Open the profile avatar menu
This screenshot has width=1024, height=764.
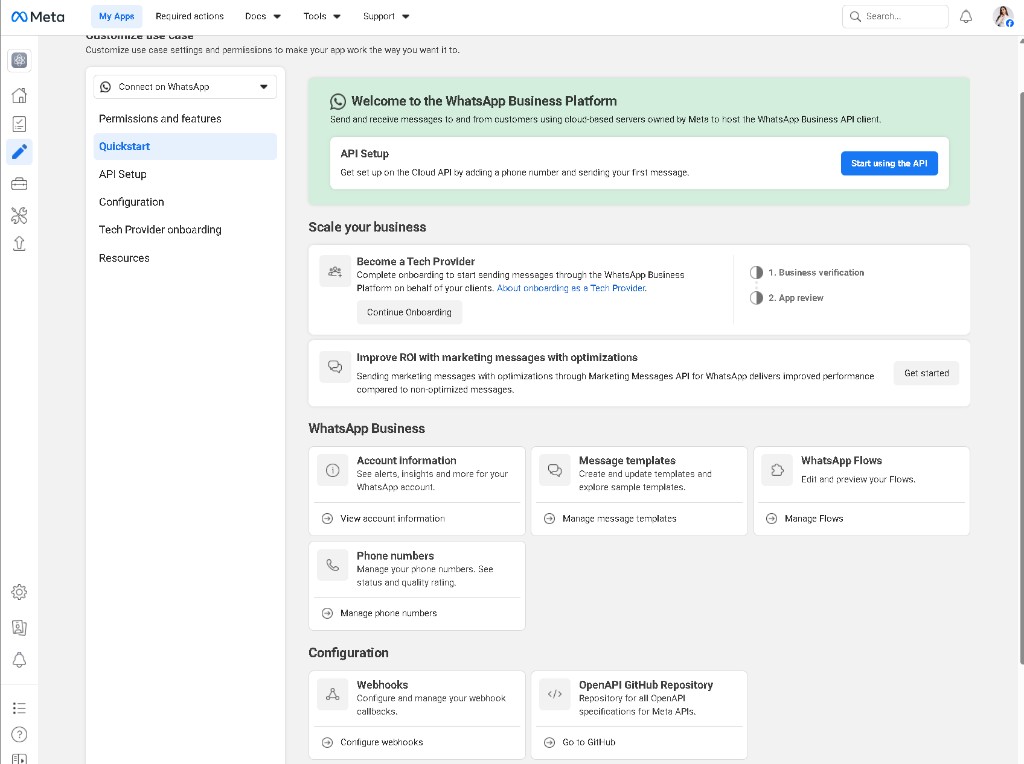[1003, 16]
